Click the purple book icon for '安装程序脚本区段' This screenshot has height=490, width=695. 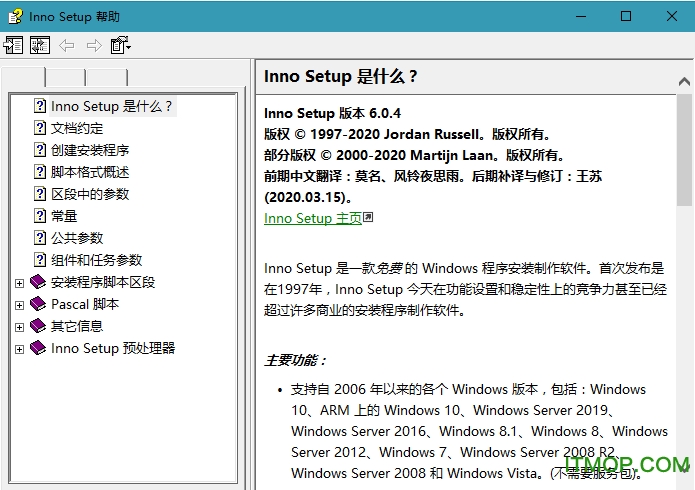pos(38,282)
